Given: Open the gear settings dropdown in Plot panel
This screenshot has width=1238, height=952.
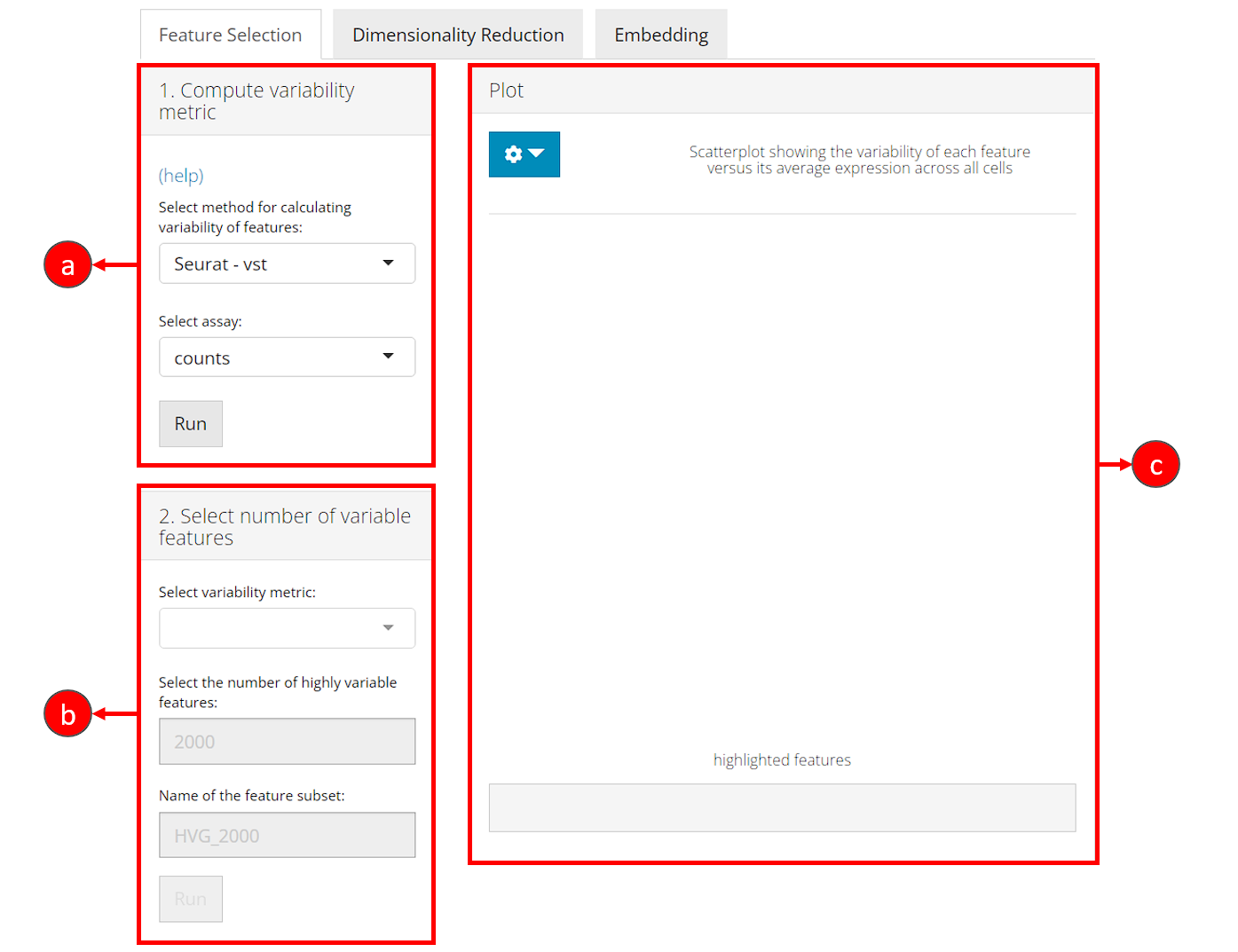Looking at the screenshot, I should coord(524,154).
